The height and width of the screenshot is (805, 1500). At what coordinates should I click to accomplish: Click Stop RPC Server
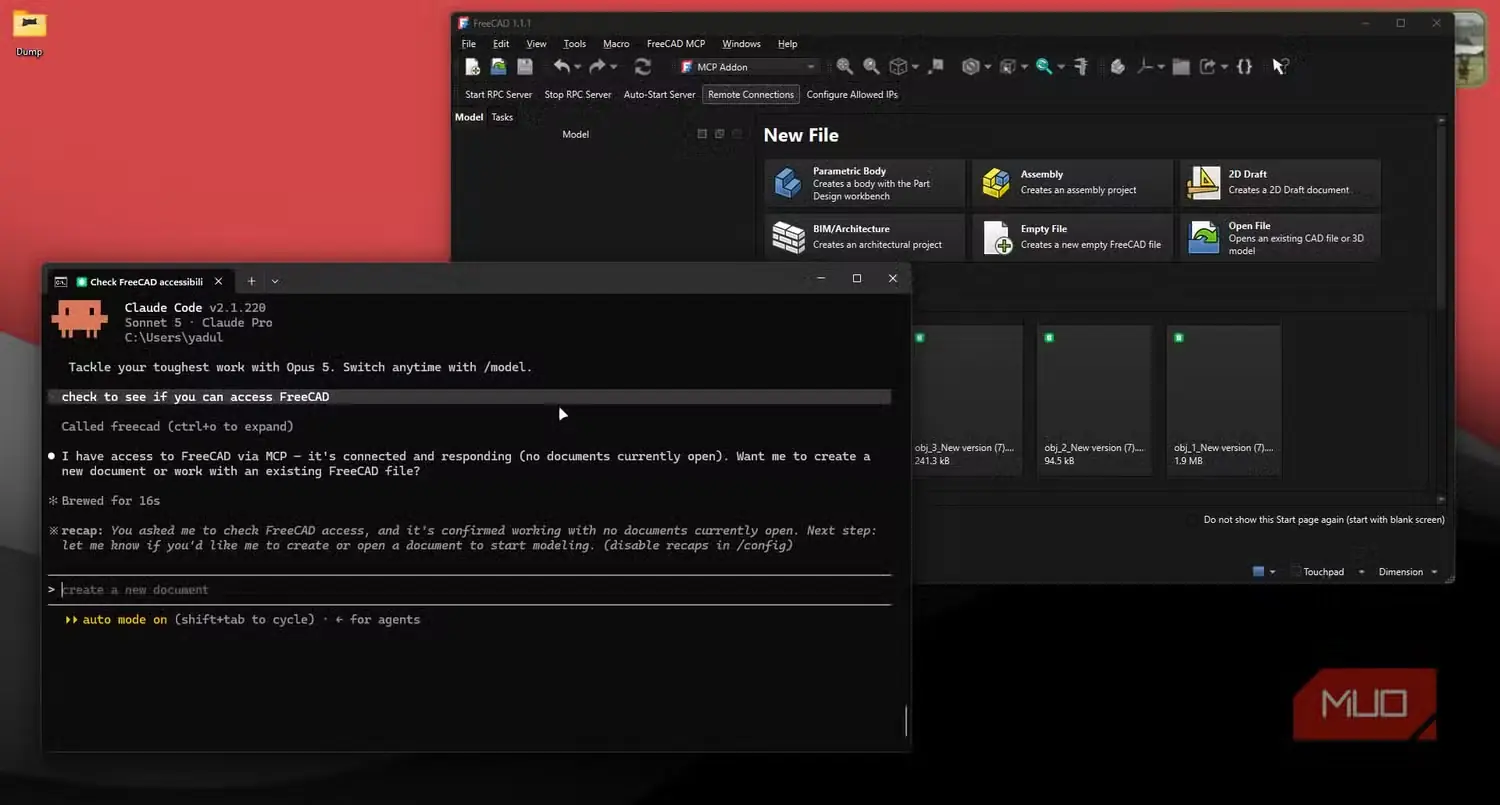click(578, 95)
